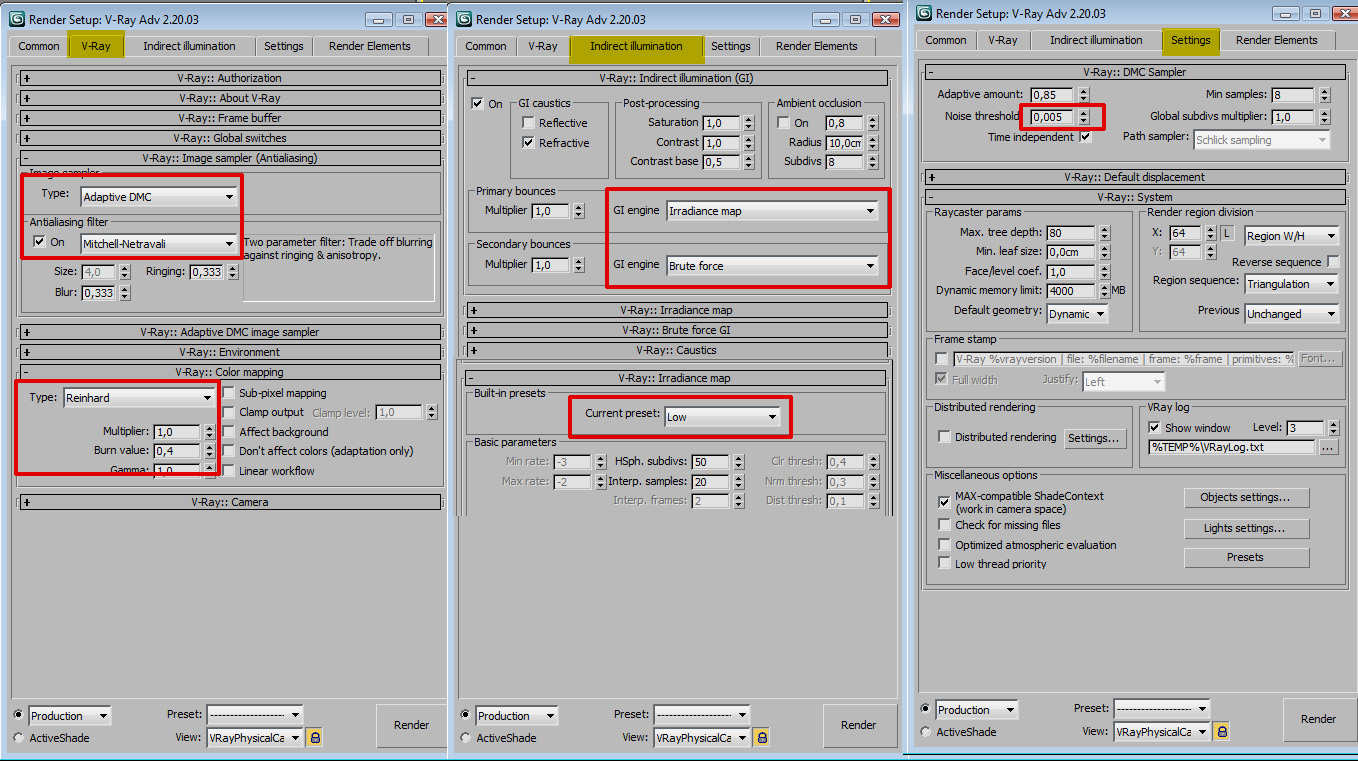This screenshot has width=1358, height=761.
Task: Enable Check for missing files option
Action: (x=944, y=525)
